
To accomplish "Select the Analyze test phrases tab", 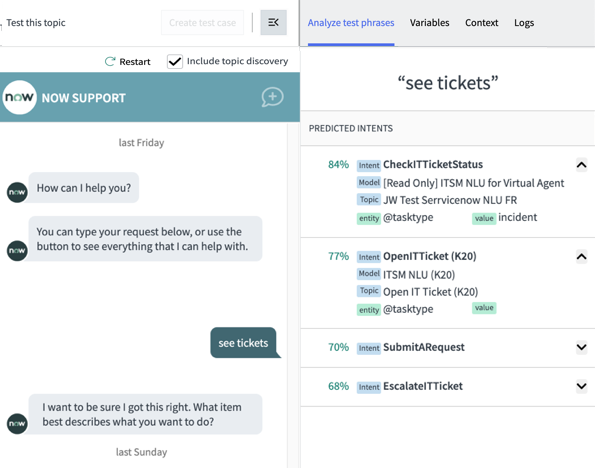I will [x=351, y=23].
